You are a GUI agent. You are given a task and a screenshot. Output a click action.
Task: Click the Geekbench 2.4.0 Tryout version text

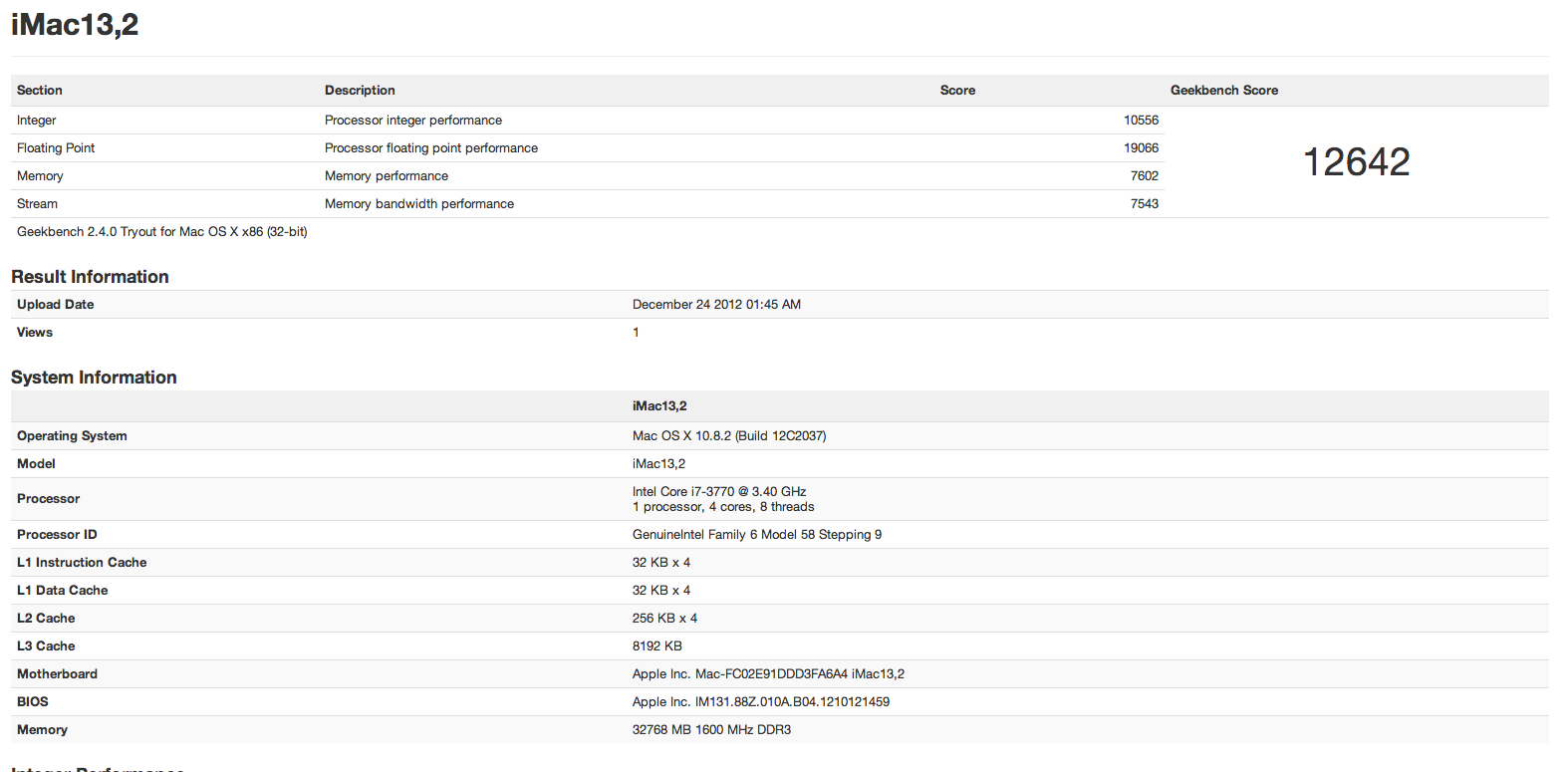(x=162, y=231)
